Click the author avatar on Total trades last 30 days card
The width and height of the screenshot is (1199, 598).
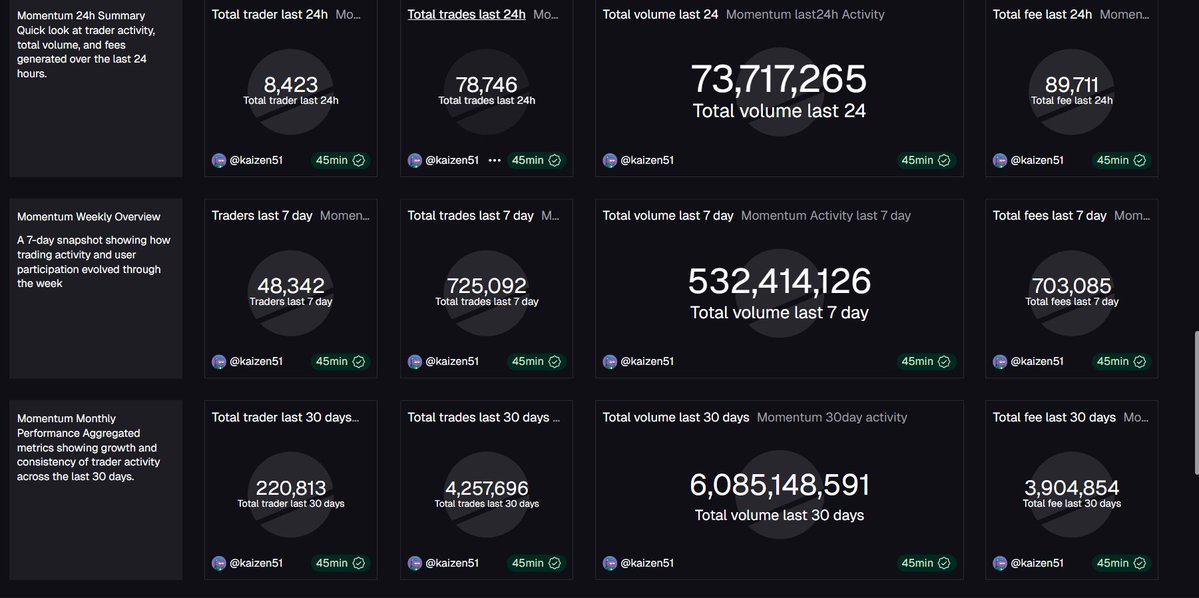click(x=414, y=563)
